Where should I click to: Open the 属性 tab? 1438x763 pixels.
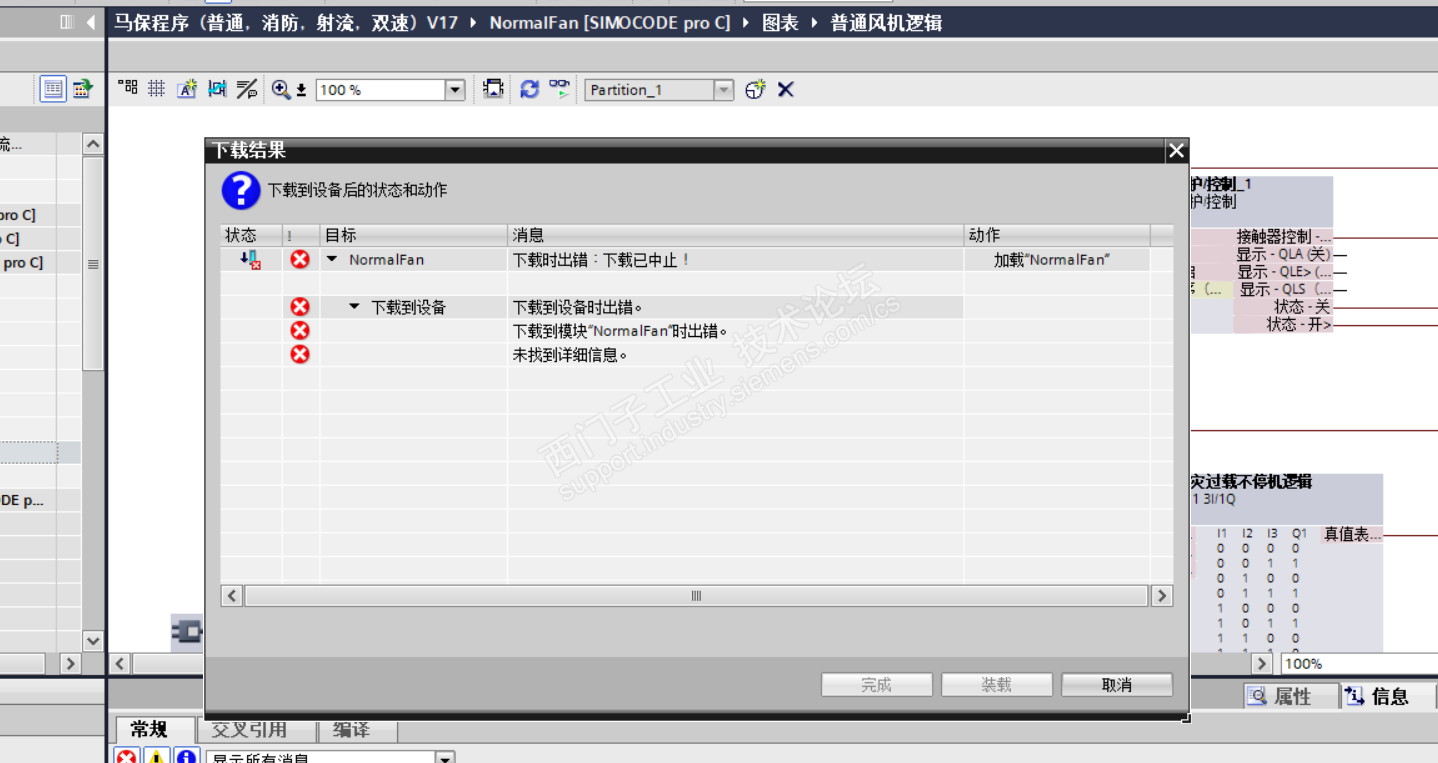tap(1291, 696)
